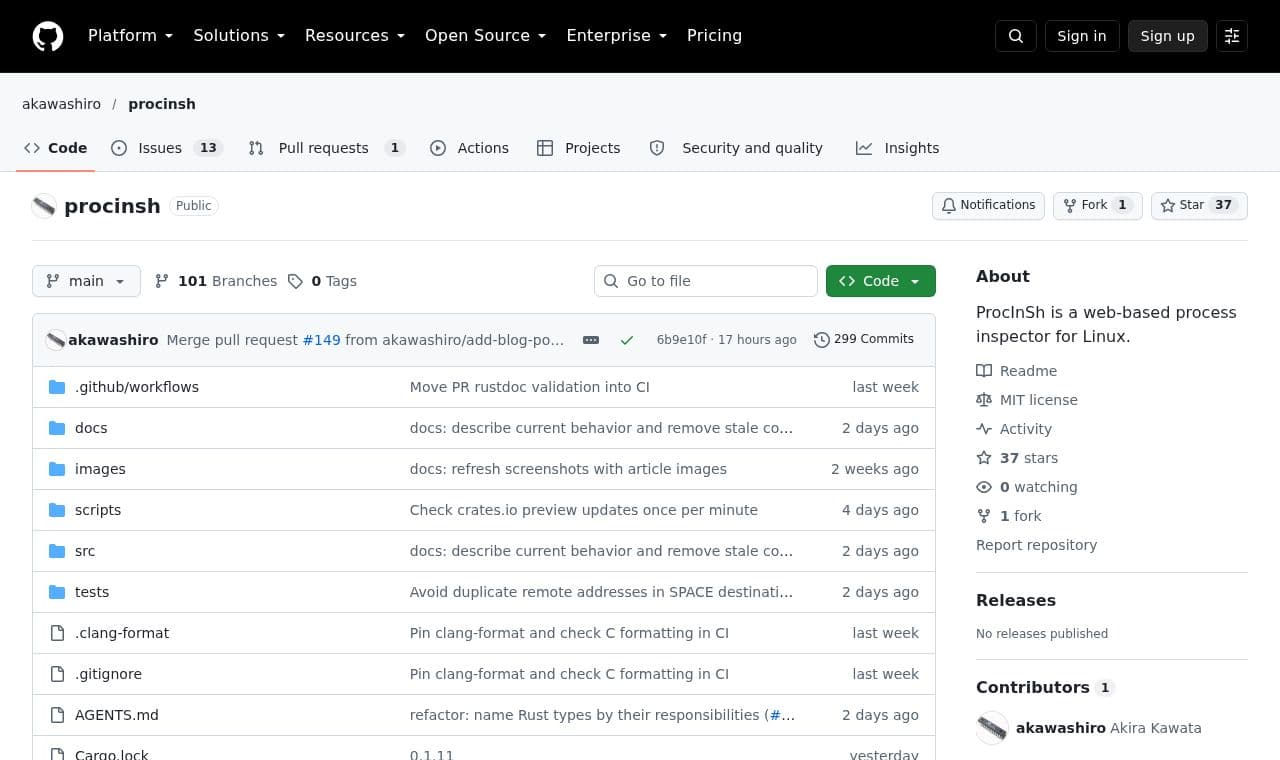
Task: Click the .gitignore file icon
Action: 57,674
